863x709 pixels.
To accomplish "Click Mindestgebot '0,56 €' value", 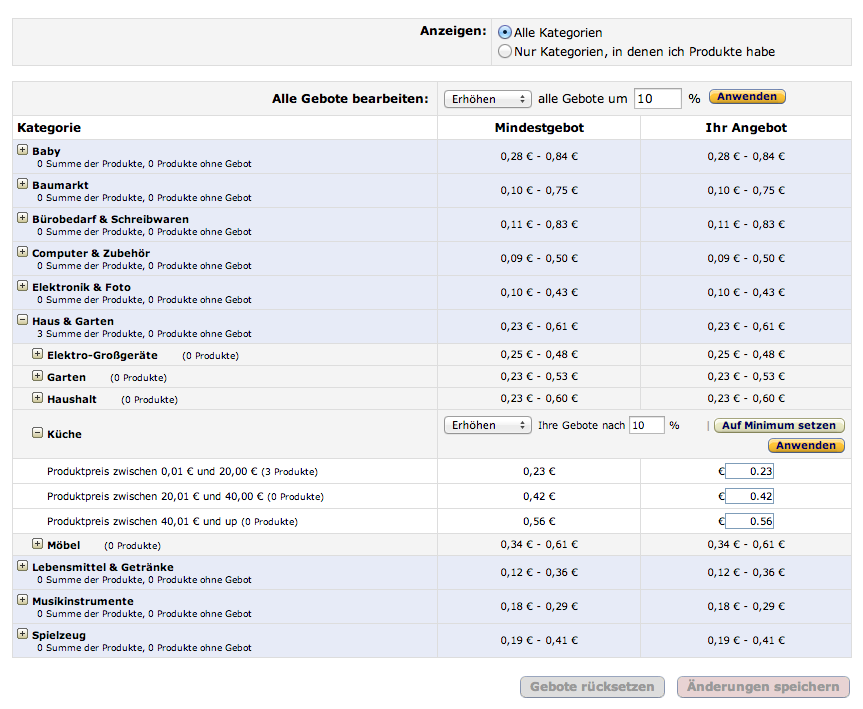I will pyautogui.click(x=539, y=521).
